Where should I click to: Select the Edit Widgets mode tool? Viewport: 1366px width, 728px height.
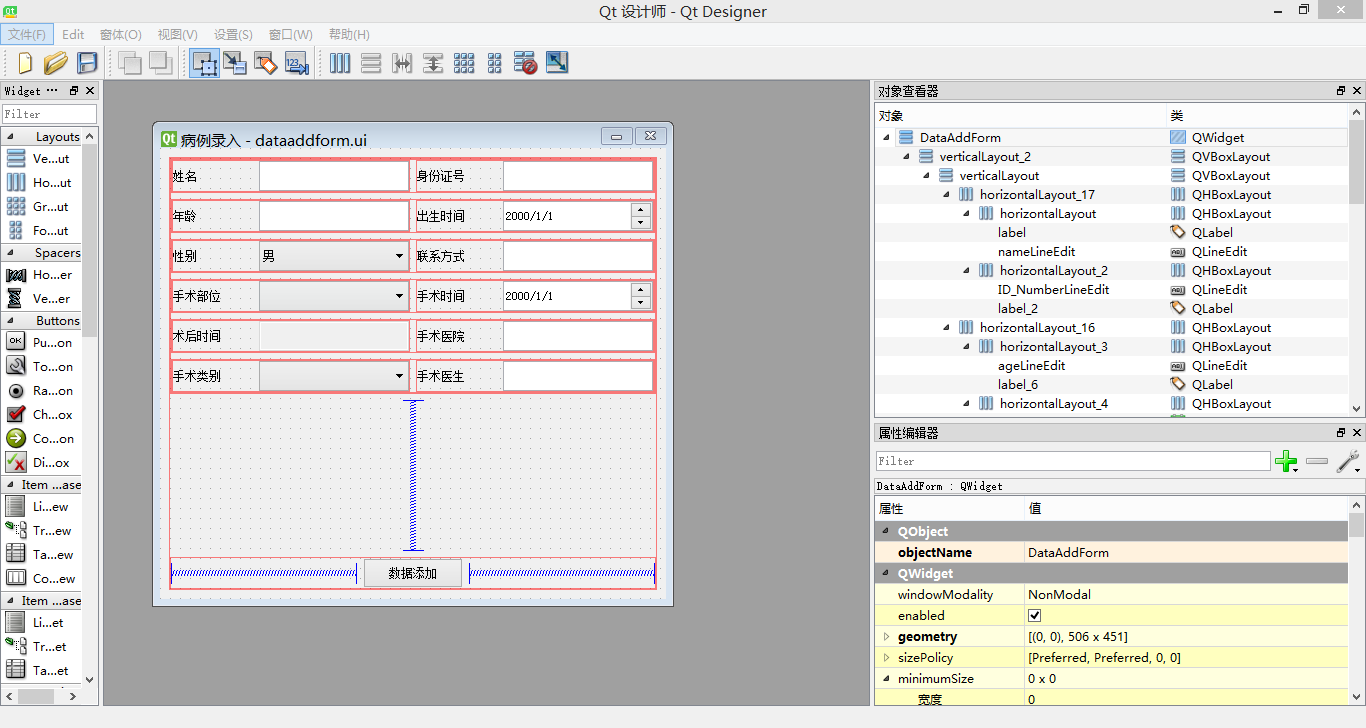pyautogui.click(x=205, y=63)
